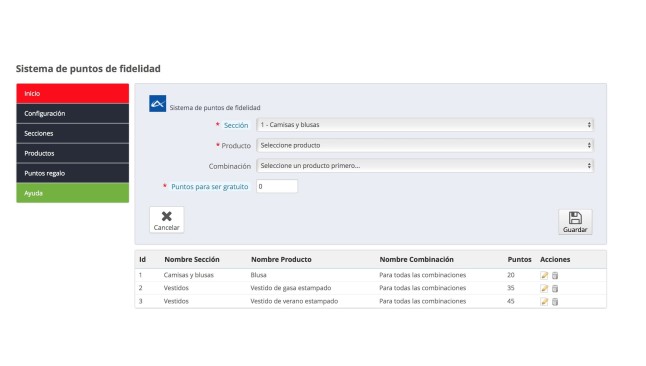Click the Combinación field label
This screenshot has width=646, height=366.
click(x=229, y=166)
